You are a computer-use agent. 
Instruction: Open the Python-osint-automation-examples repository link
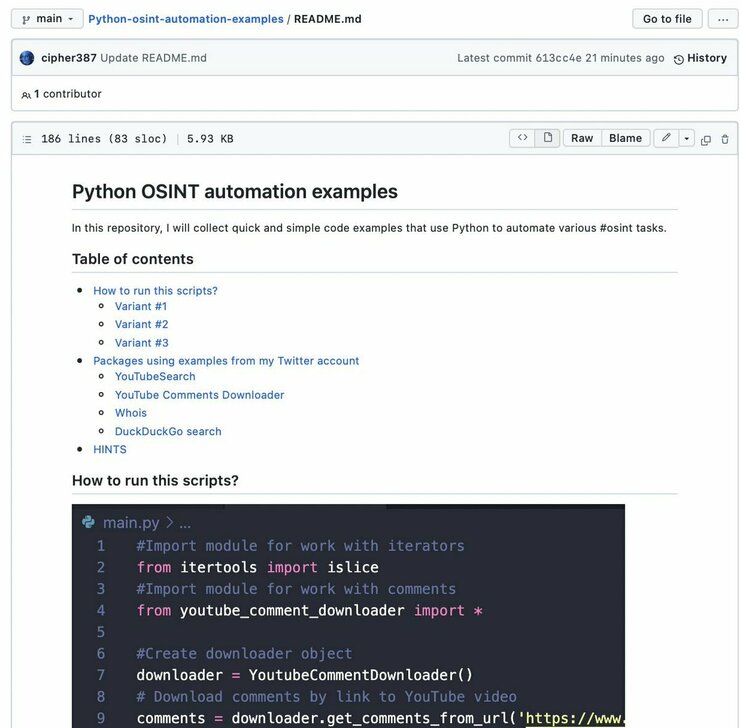186,19
